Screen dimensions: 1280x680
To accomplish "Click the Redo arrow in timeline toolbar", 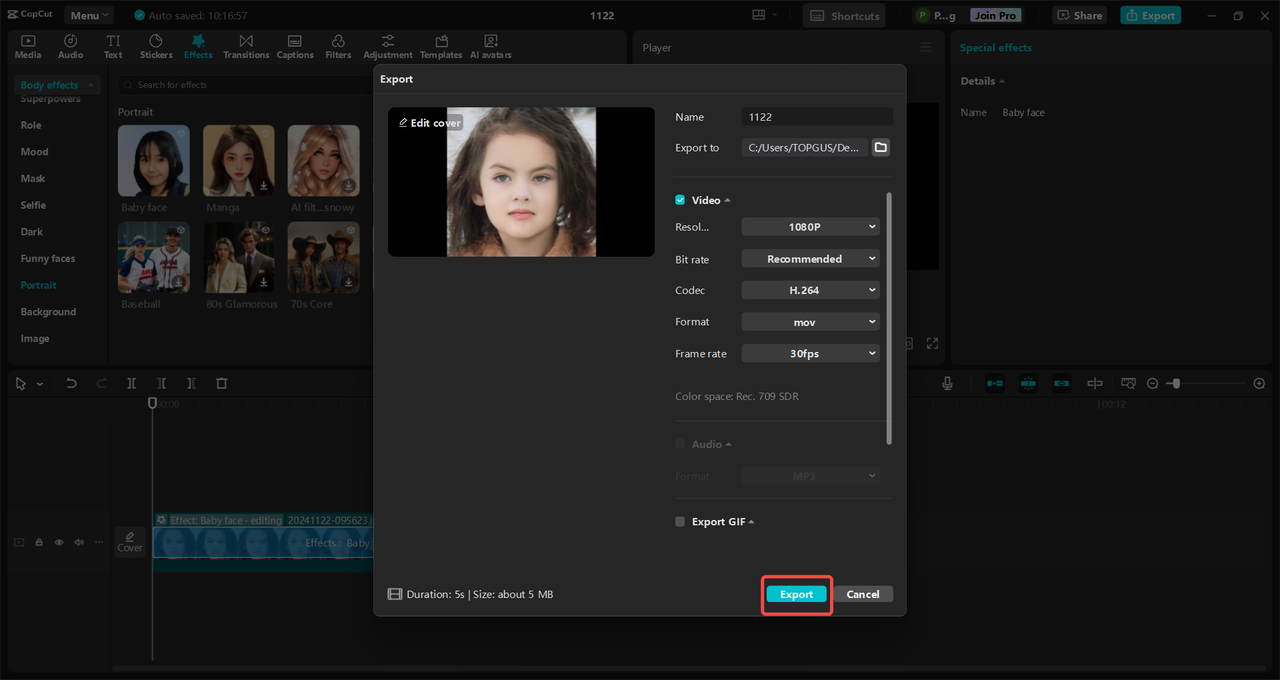I will click(101, 383).
